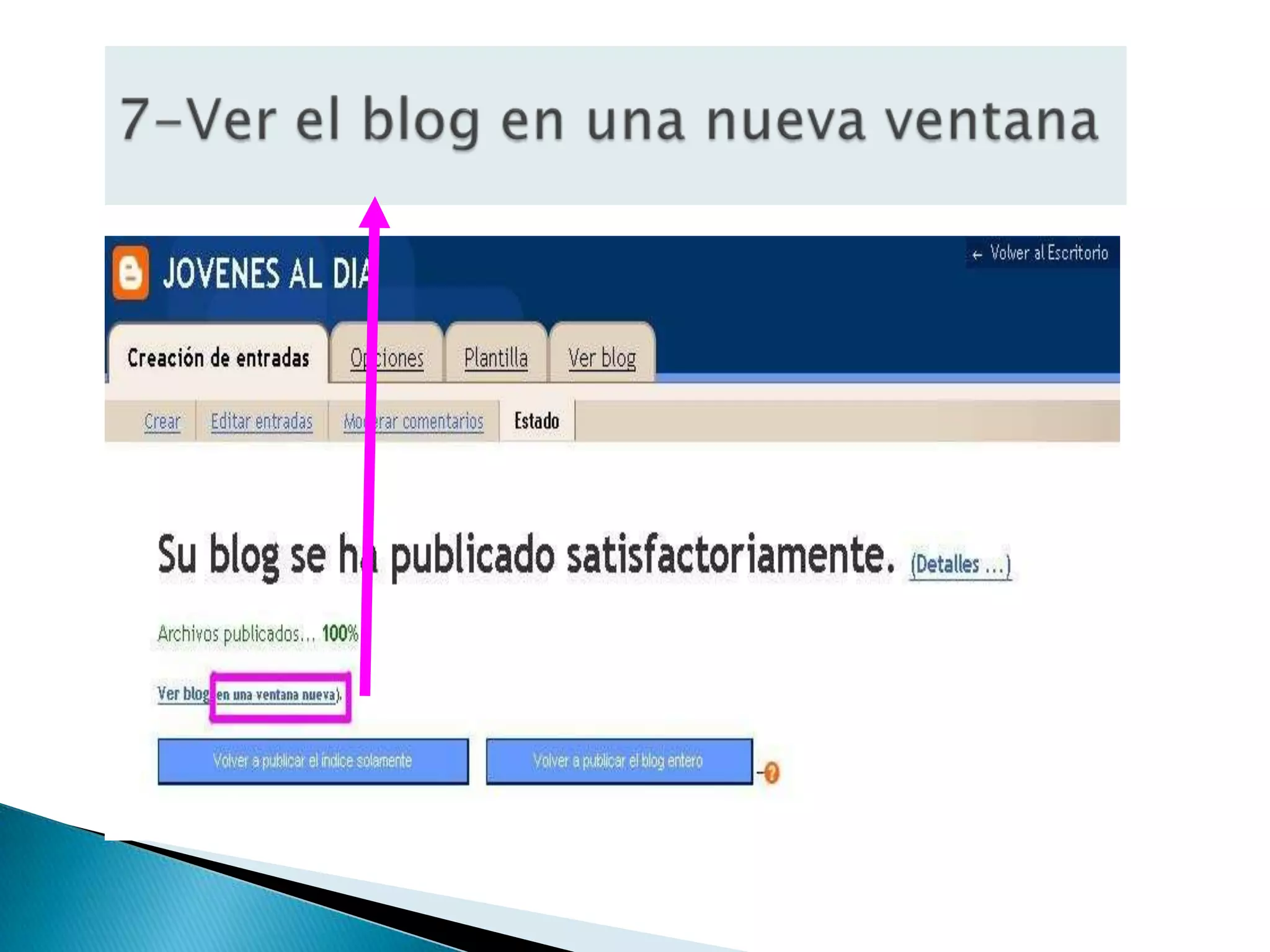Click the Ver blog link below progress
Image resolution: width=1270 pixels, height=952 pixels.
coord(183,694)
